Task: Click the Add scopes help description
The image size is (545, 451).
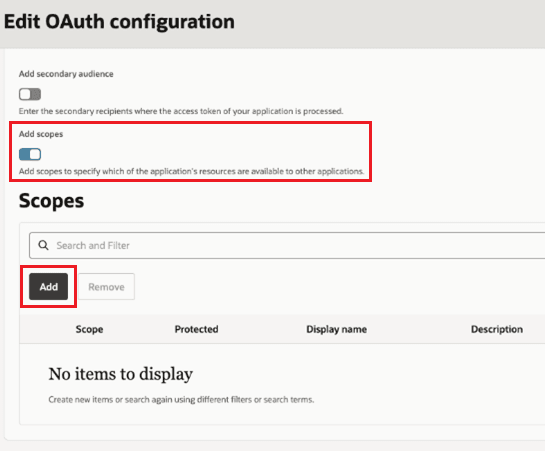Action: pos(191,171)
